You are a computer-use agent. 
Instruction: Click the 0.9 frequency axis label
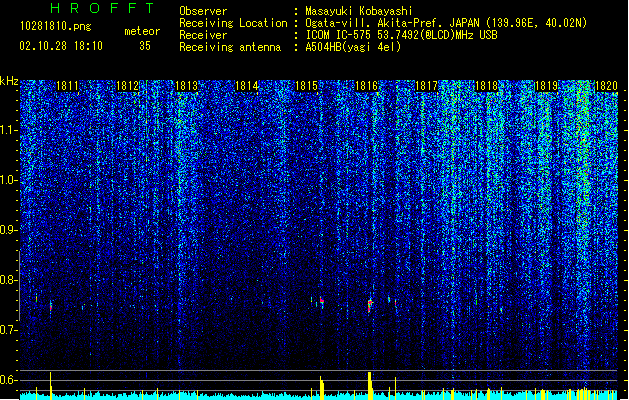coord(8,230)
